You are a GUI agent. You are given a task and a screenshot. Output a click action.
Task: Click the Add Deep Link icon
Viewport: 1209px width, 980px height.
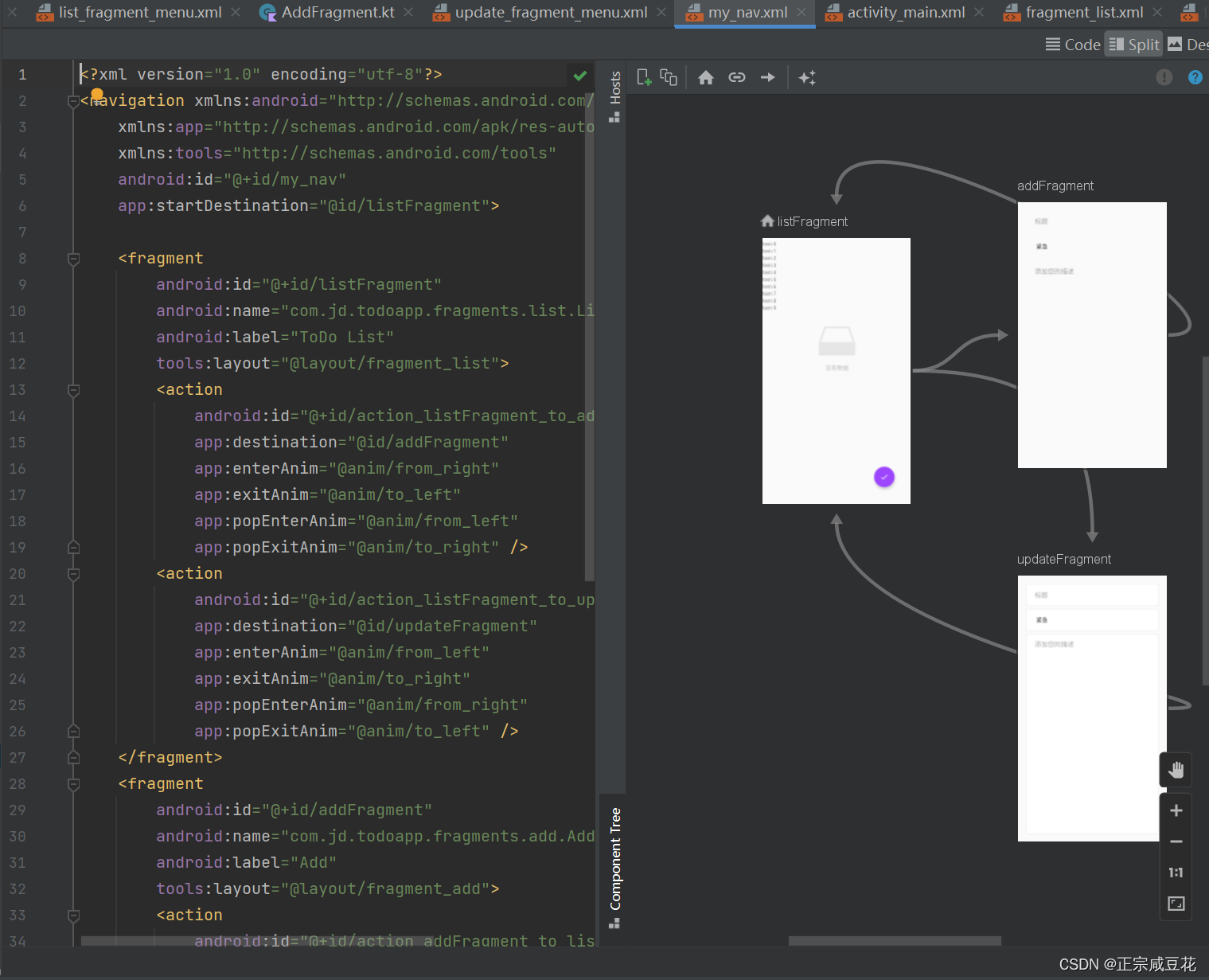(x=737, y=77)
